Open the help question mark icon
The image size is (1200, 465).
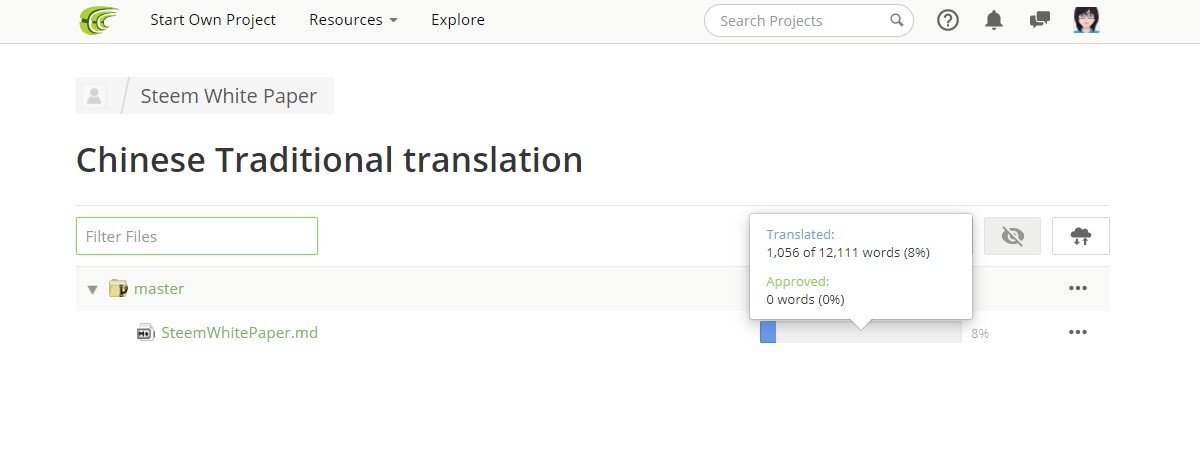click(948, 20)
